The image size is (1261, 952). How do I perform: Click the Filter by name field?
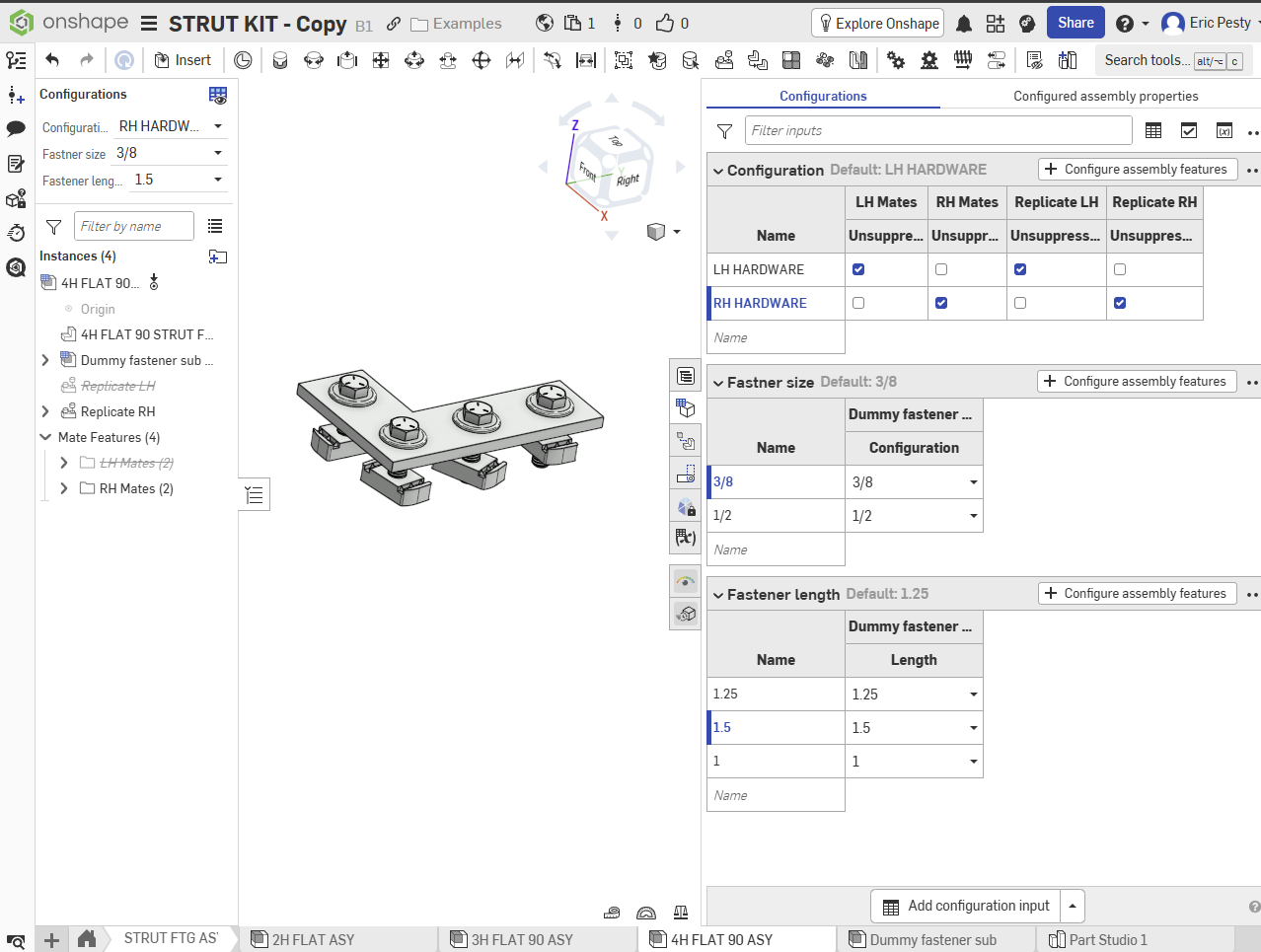coord(134,226)
